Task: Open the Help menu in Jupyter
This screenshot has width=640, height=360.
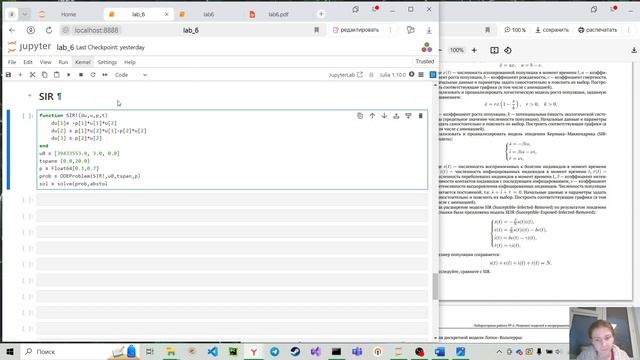Action: coord(130,62)
